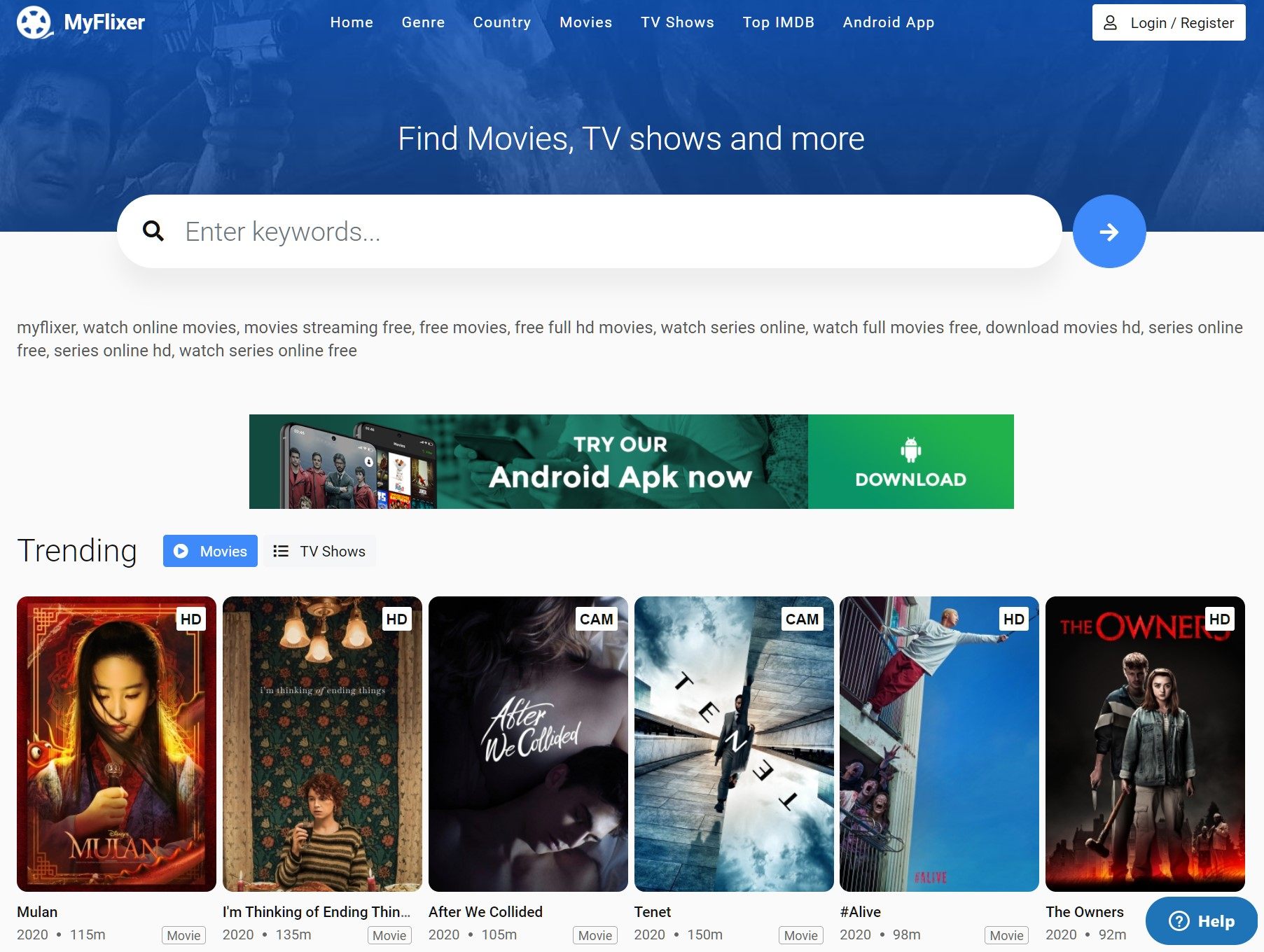Open the #Alive movie poster
1264x952 pixels.
click(939, 743)
